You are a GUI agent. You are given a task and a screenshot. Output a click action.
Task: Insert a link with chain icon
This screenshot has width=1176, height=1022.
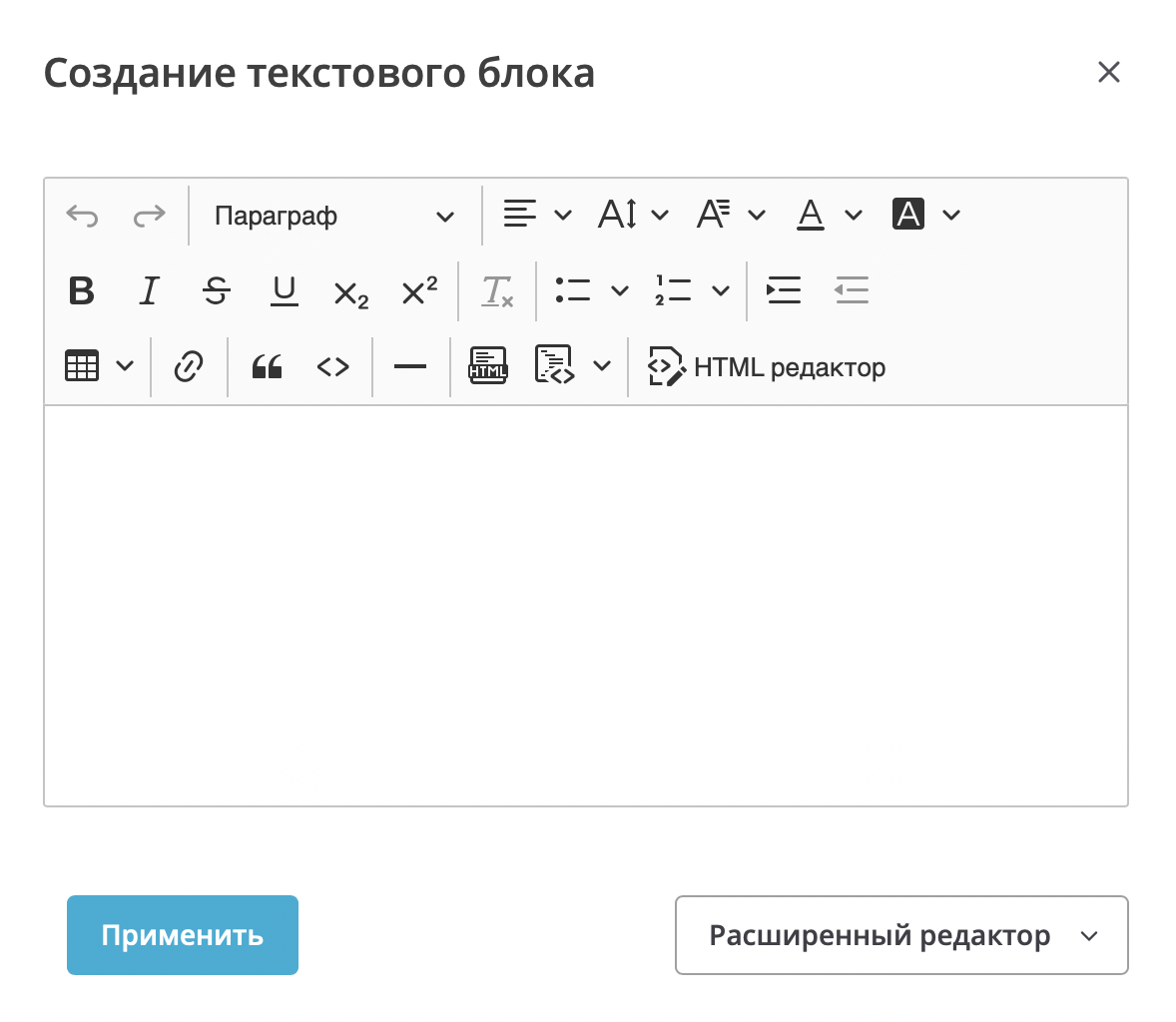pos(189,367)
